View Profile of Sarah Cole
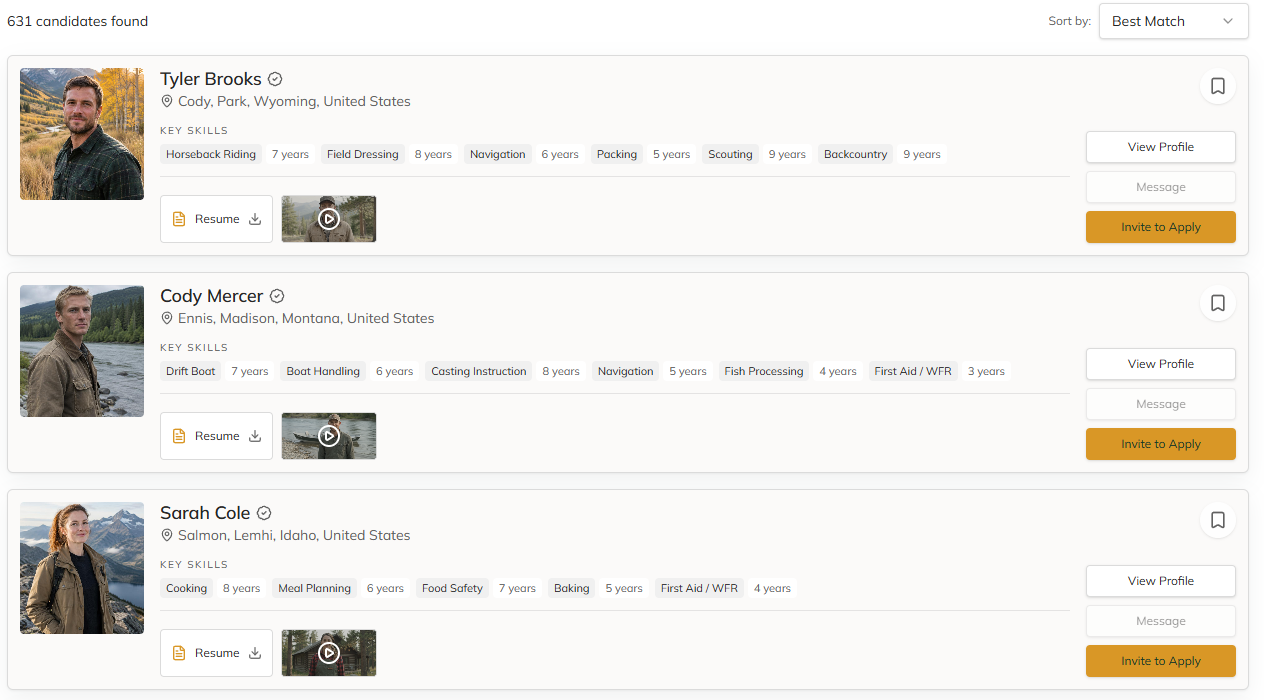This screenshot has height=700, width=1264. click(1161, 581)
